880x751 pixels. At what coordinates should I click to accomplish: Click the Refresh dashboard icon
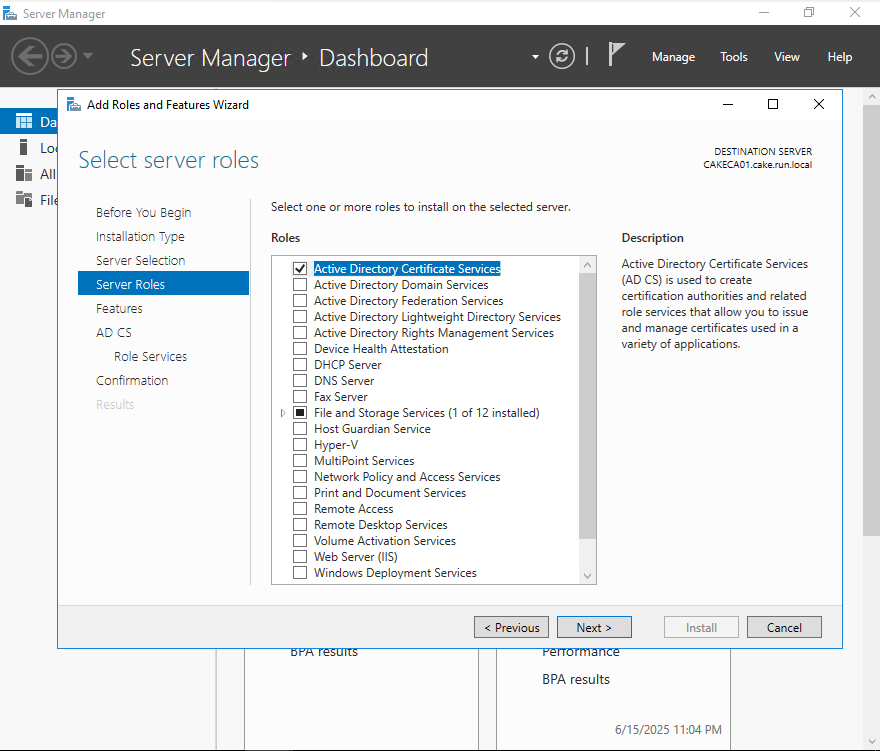(562, 56)
